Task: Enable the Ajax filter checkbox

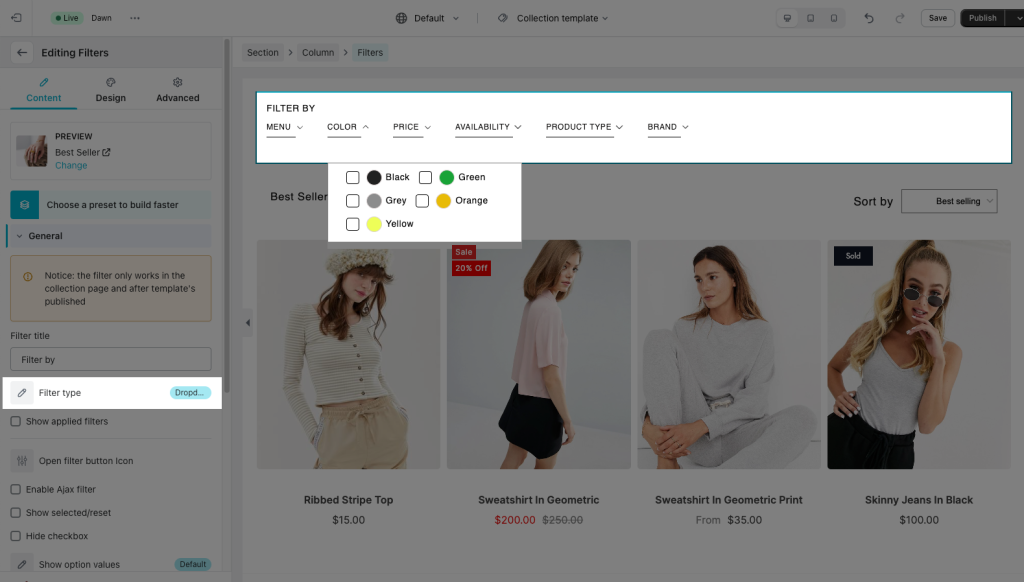Action: [x=16, y=489]
